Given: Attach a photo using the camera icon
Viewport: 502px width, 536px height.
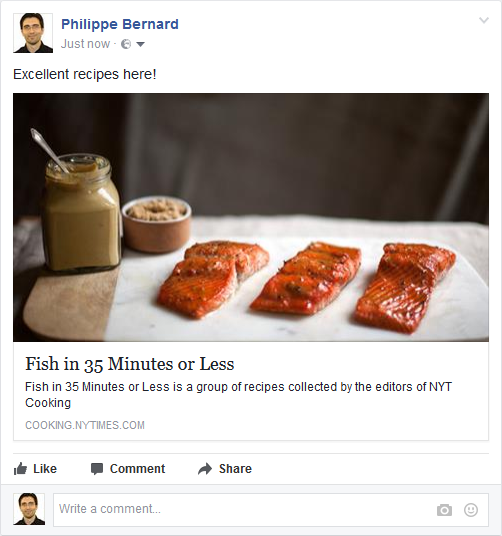Looking at the screenshot, I should 444,510.
